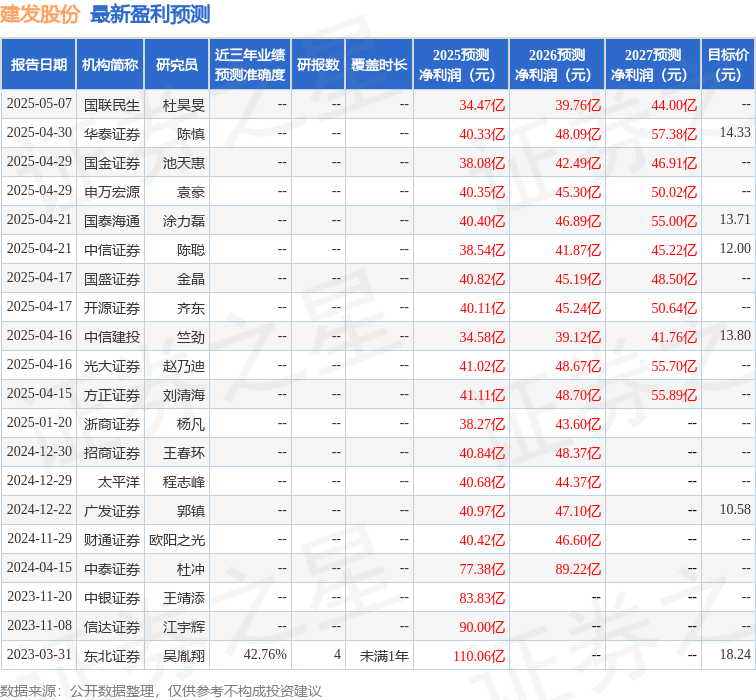The height and width of the screenshot is (700, 756).
Task: Click the 中信建投 institution cell
Action: point(112,337)
